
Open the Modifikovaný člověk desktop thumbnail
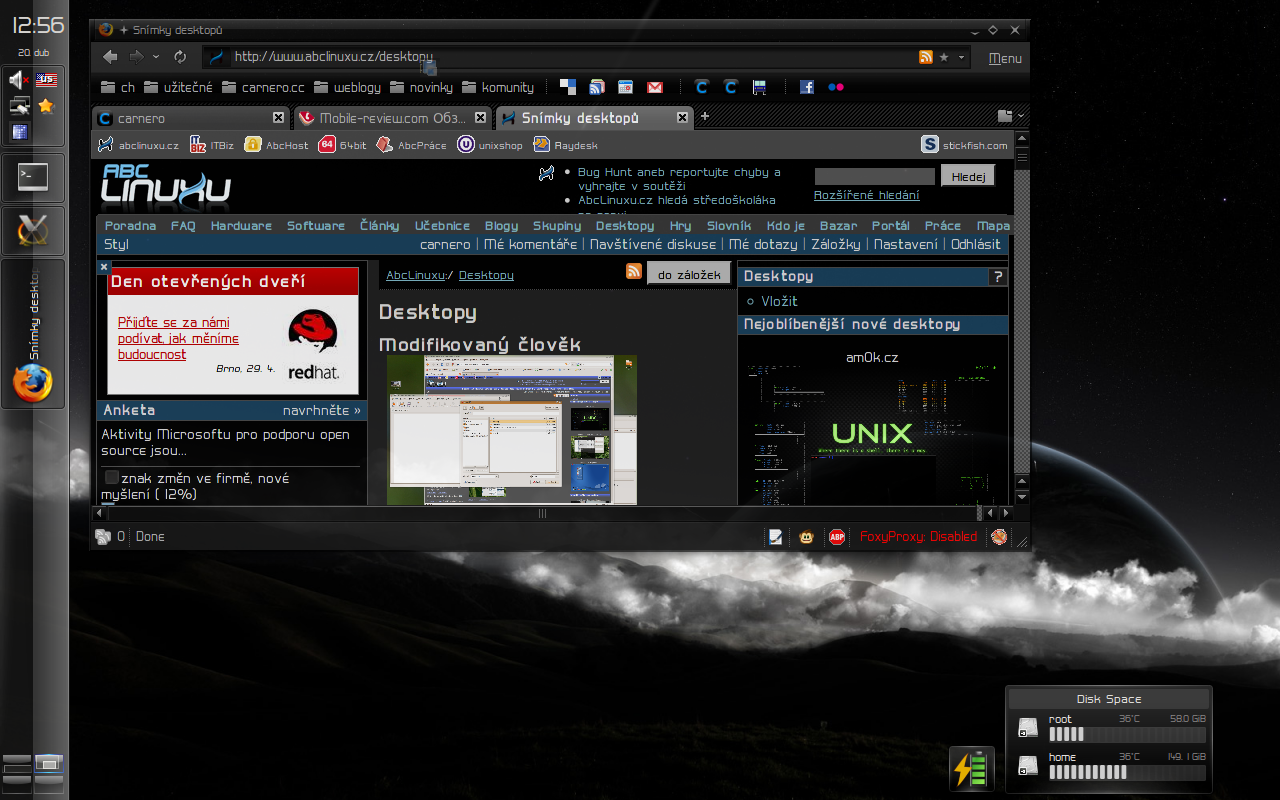point(512,430)
